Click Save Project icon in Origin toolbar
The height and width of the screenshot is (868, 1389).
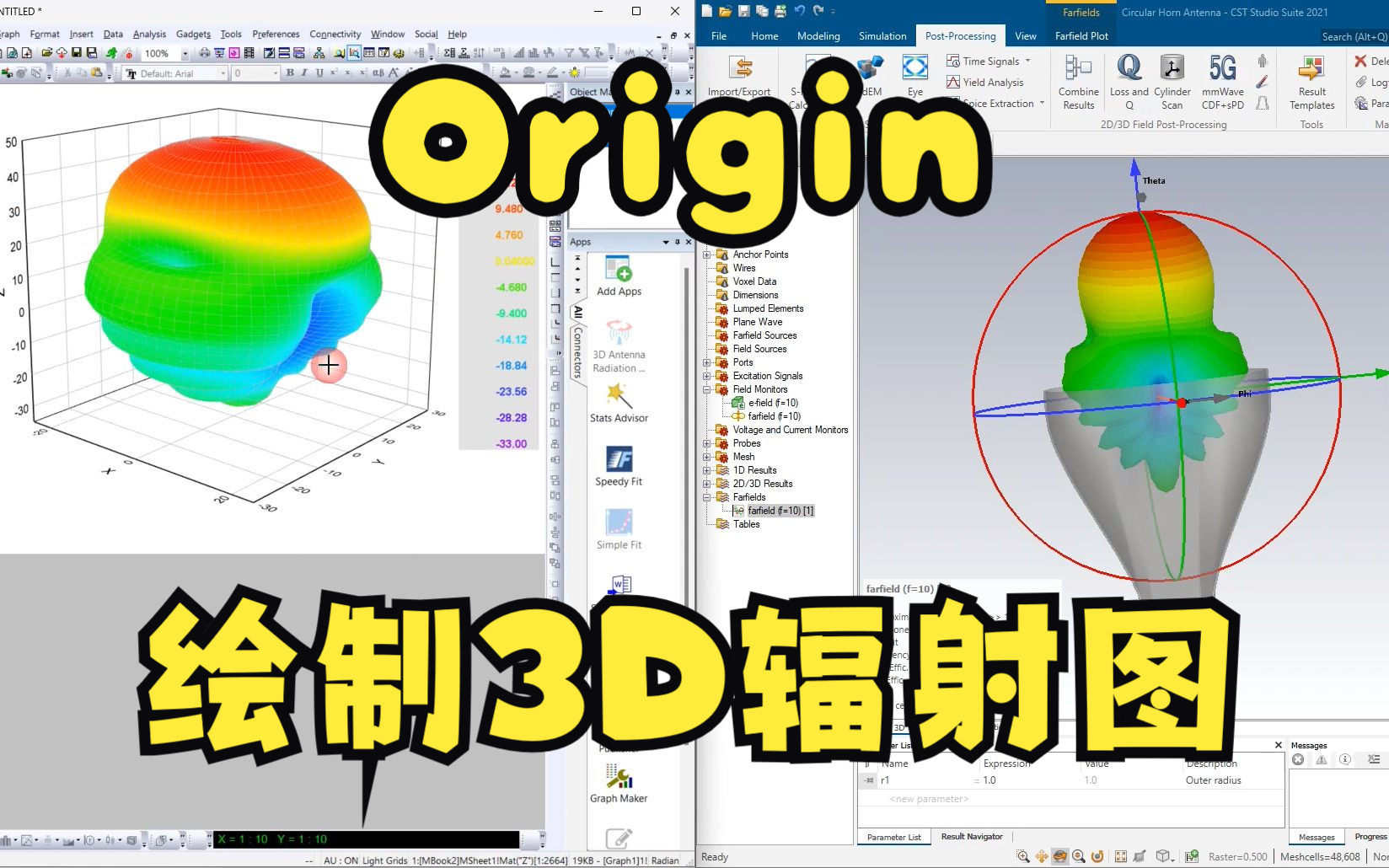click(x=77, y=53)
